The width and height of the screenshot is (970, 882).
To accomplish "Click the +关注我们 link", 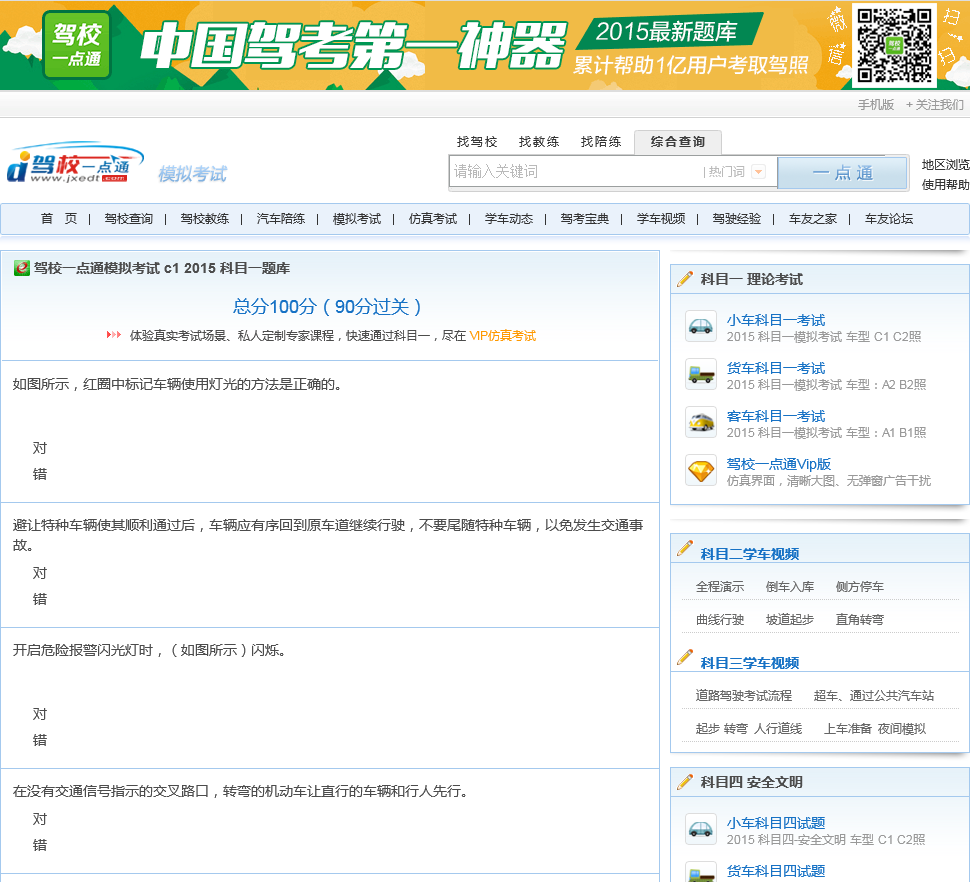I will (x=935, y=105).
